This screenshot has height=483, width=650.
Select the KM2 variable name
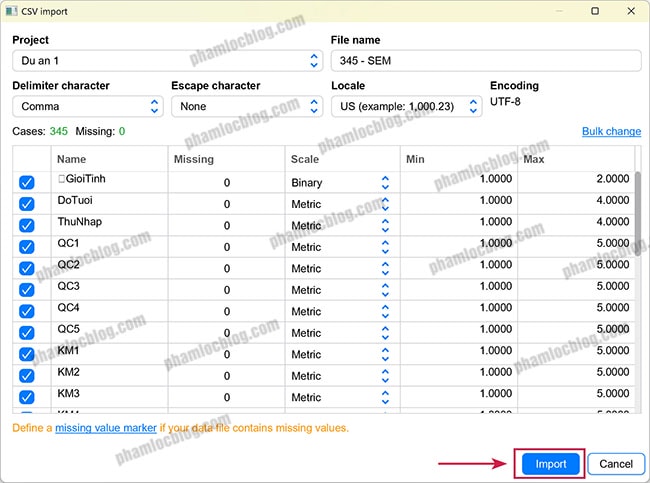click(x=68, y=372)
